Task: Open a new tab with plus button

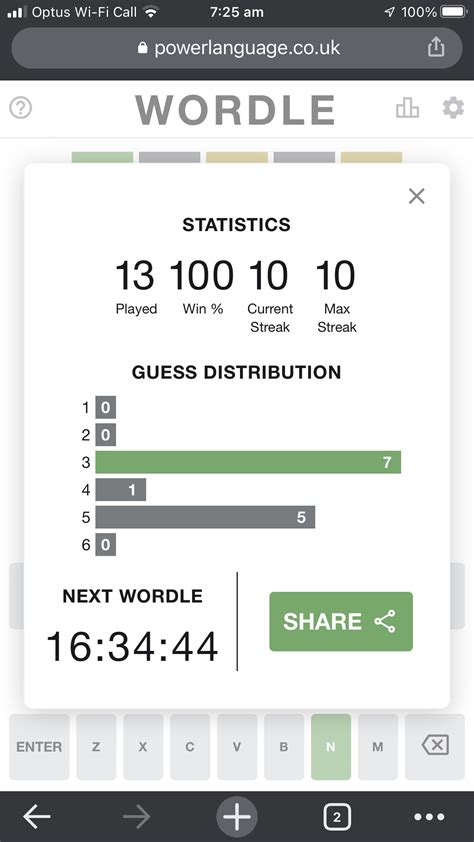Action: (237, 817)
